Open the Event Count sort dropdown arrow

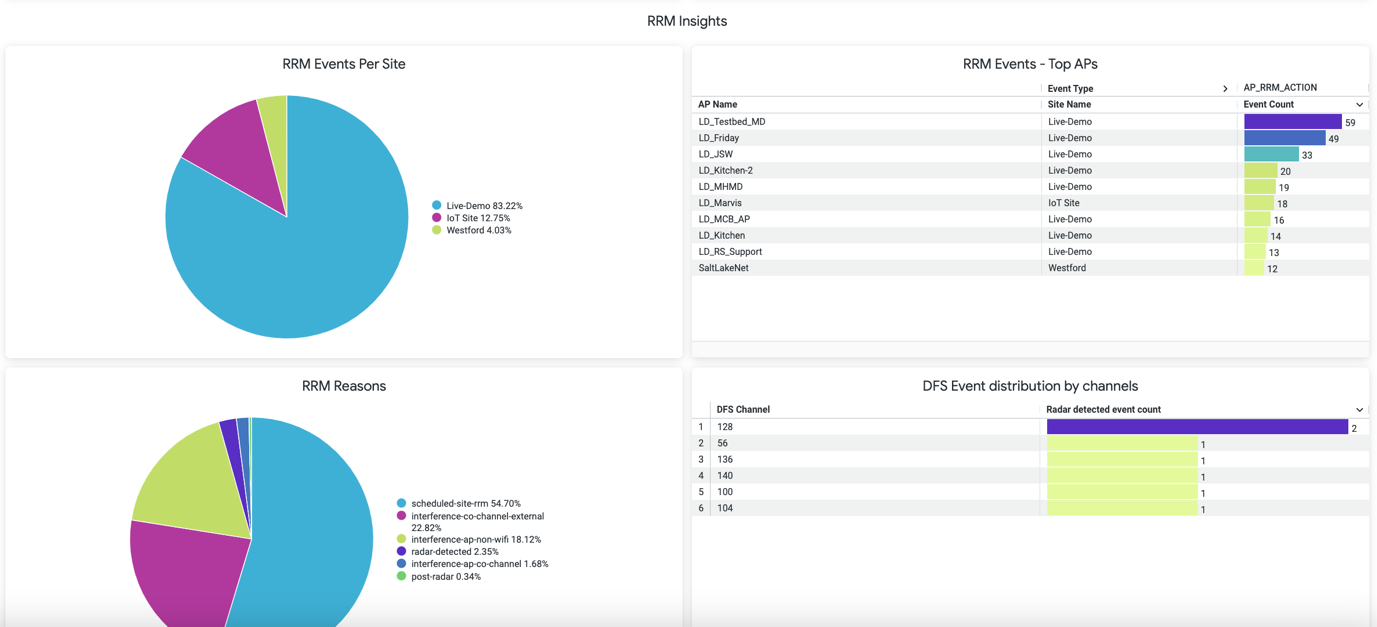tap(1359, 105)
